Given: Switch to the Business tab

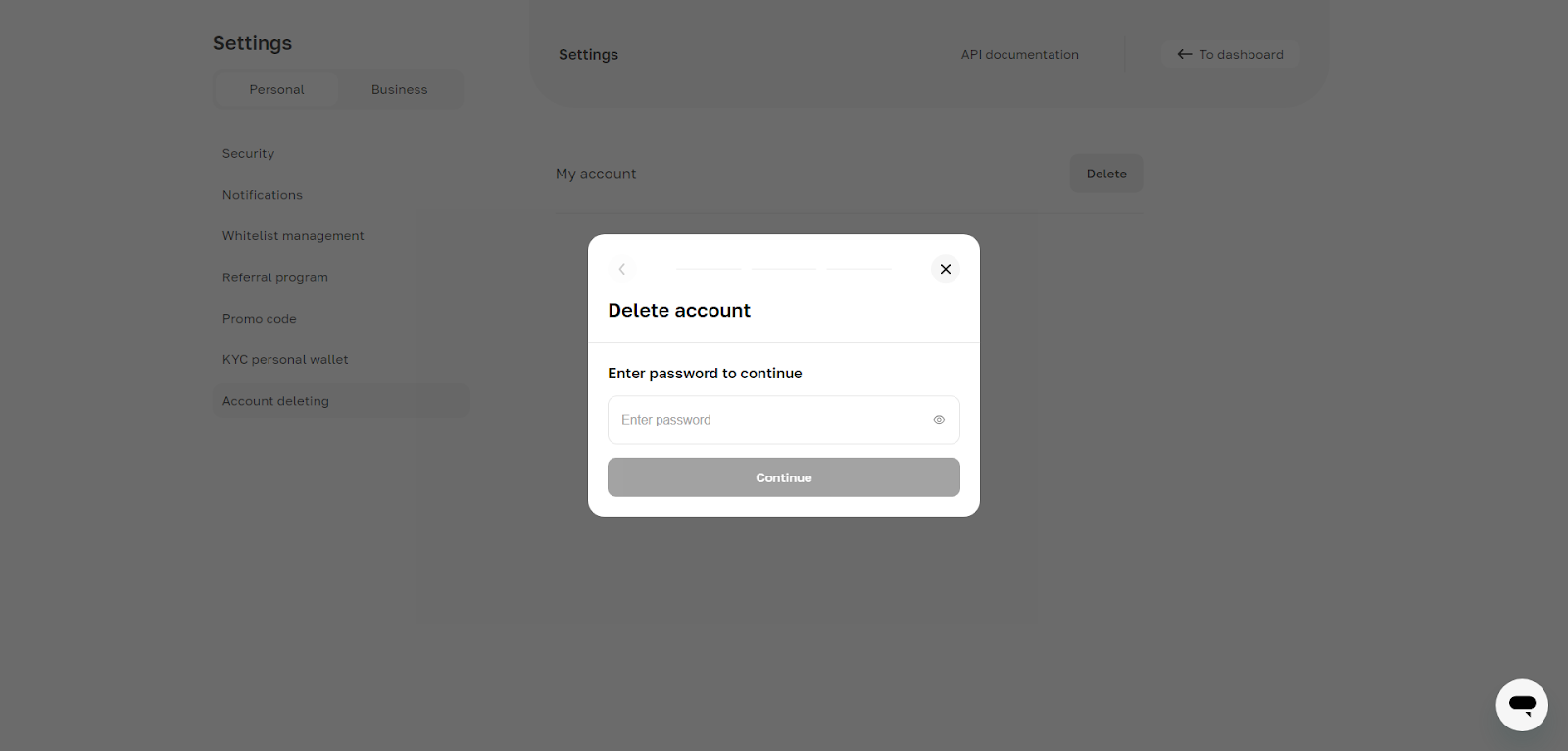Looking at the screenshot, I should pyautogui.click(x=399, y=89).
